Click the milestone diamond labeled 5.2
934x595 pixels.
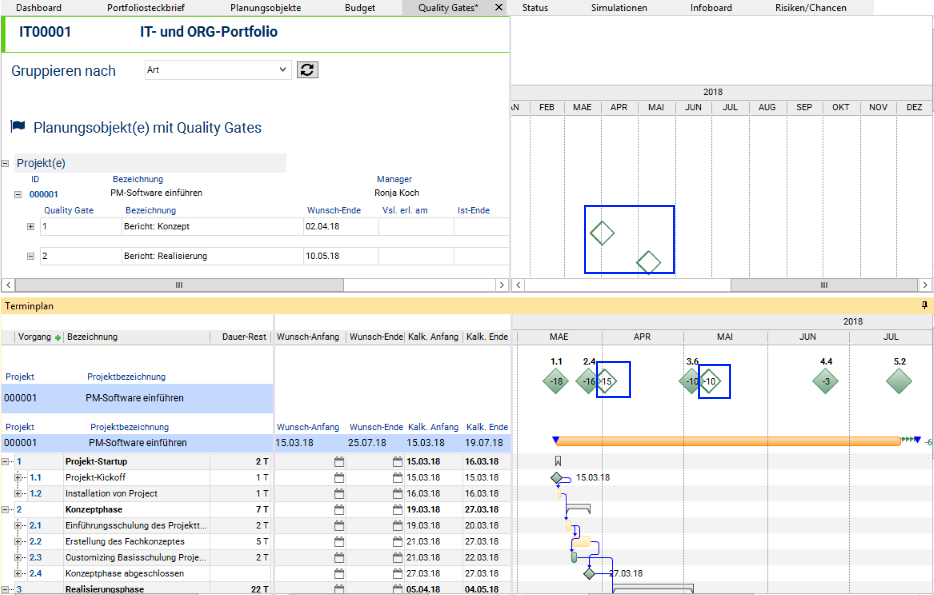pyautogui.click(x=899, y=381)
